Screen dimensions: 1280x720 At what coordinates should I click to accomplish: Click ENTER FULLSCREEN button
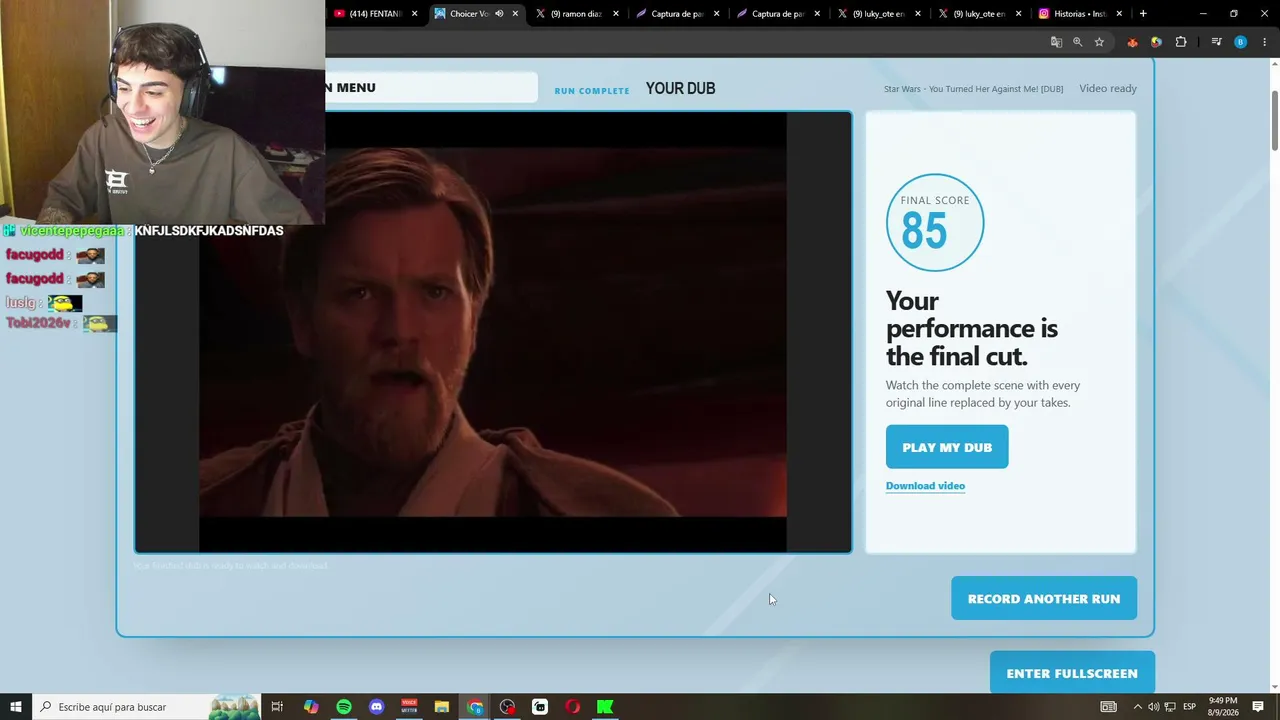1072,673
